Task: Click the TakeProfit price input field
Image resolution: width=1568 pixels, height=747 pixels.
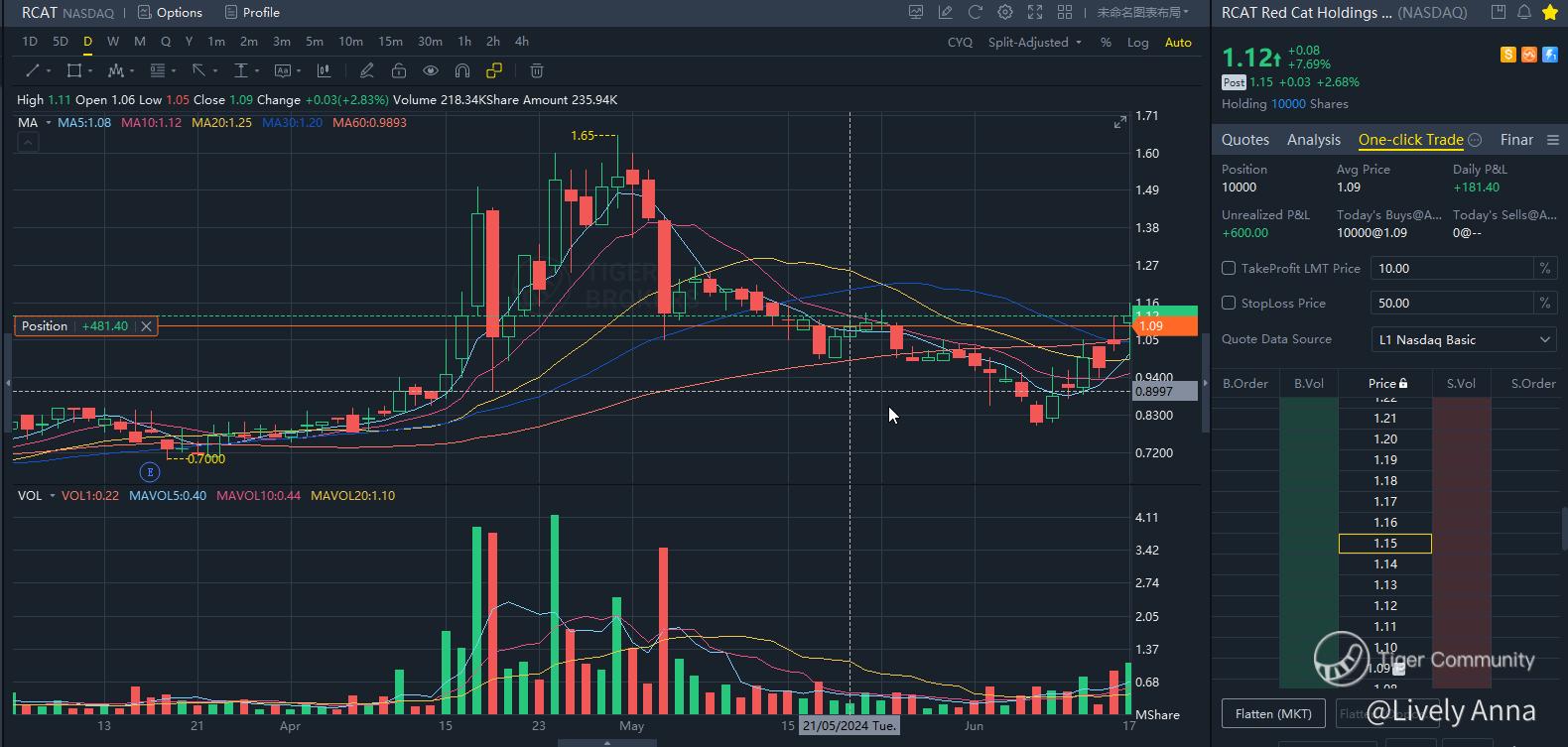Action: pyautogui.click(x=1452, y=268)
